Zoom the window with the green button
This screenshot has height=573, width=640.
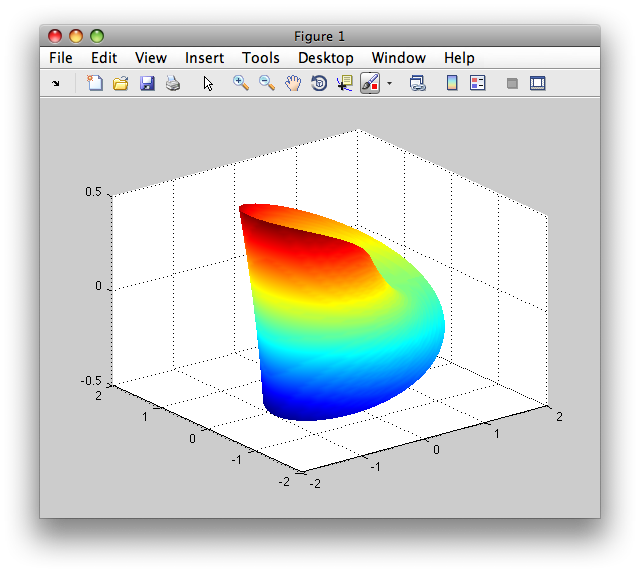97,36
